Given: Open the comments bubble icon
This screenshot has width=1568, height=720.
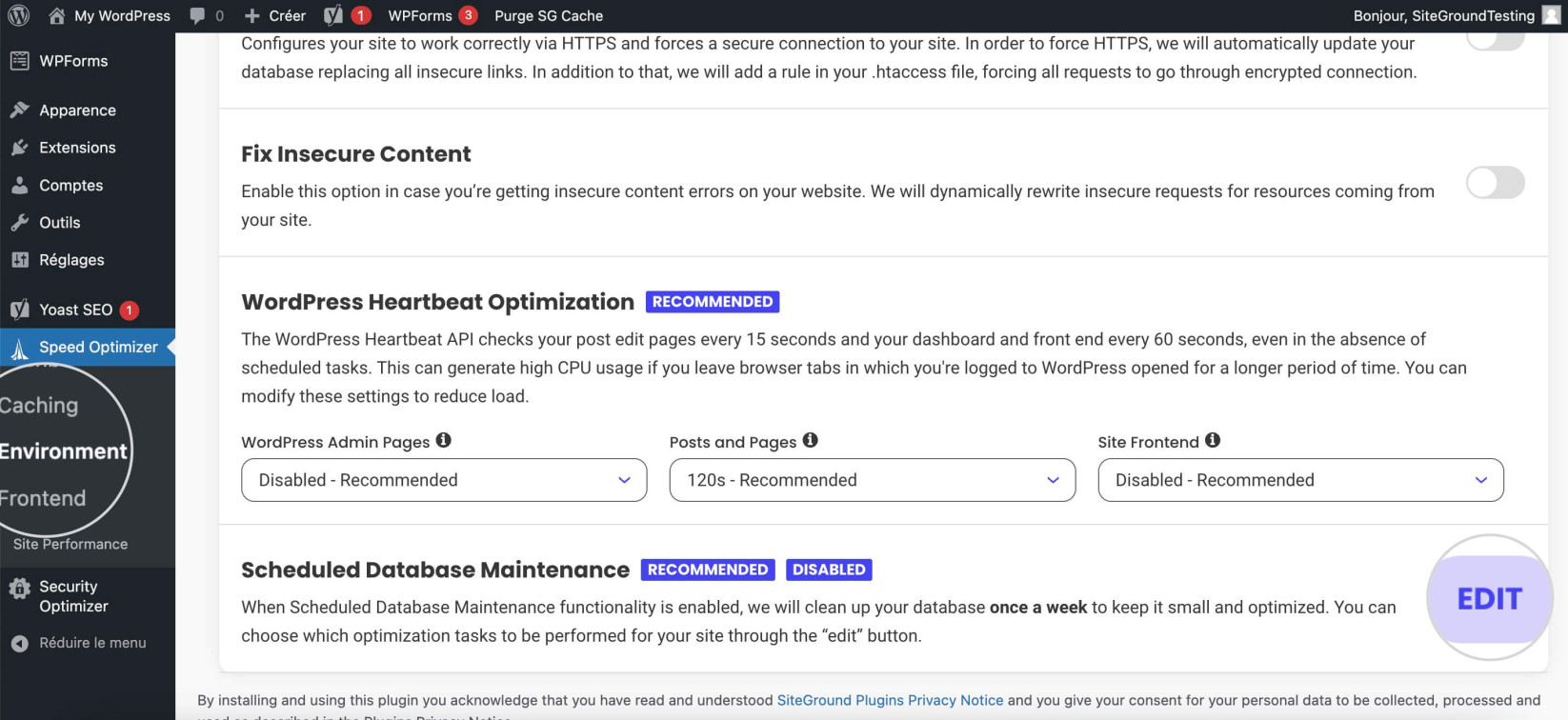Looking at the screenshot, I should coord(197,15).
